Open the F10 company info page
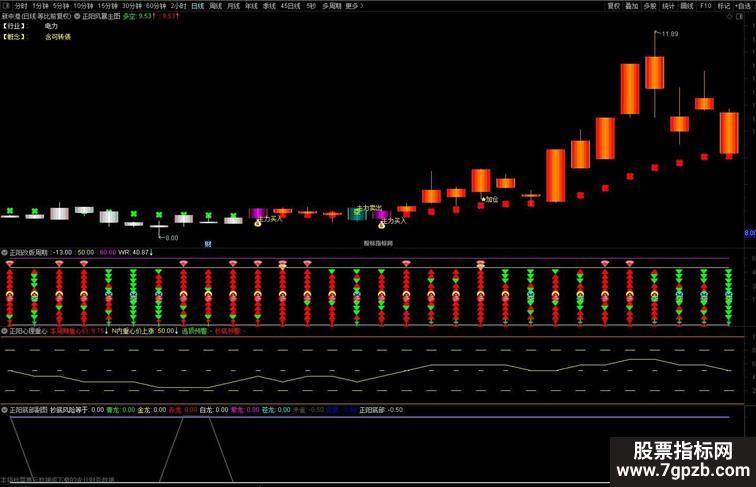The height and width of the screenshot is (487, 756). click(705, 6)
